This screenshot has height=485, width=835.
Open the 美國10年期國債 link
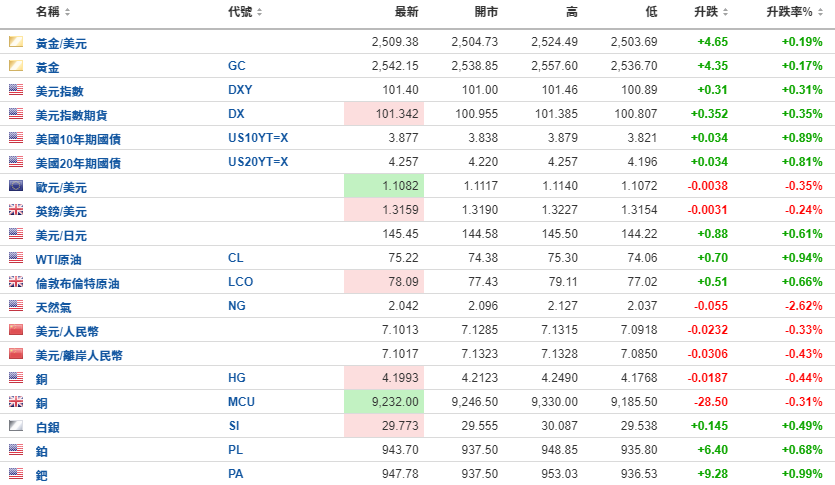77,139
